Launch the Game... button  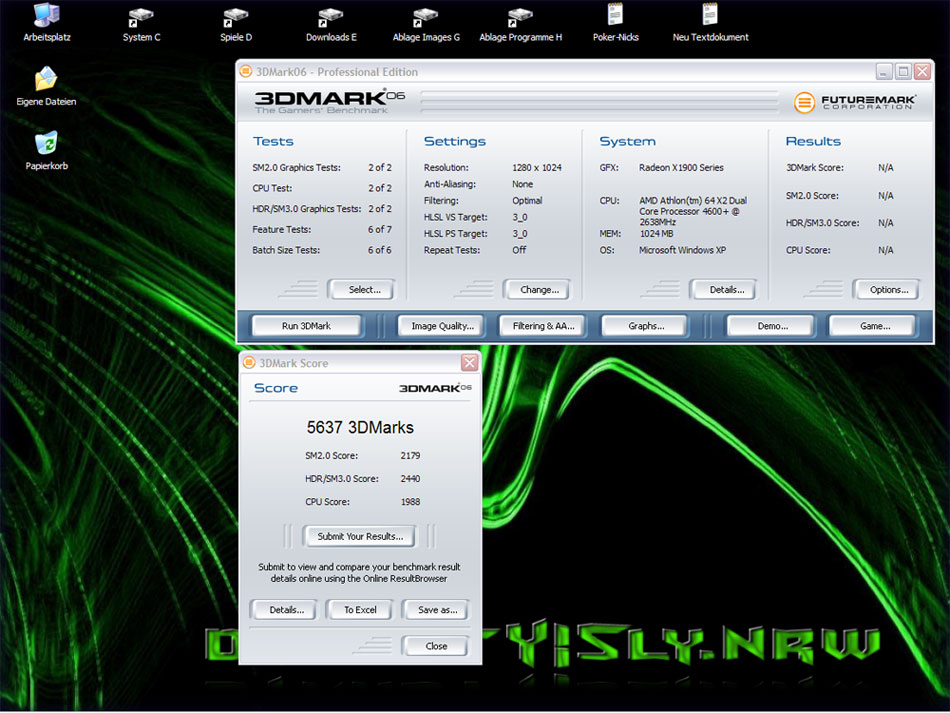(x=872, y=326)
